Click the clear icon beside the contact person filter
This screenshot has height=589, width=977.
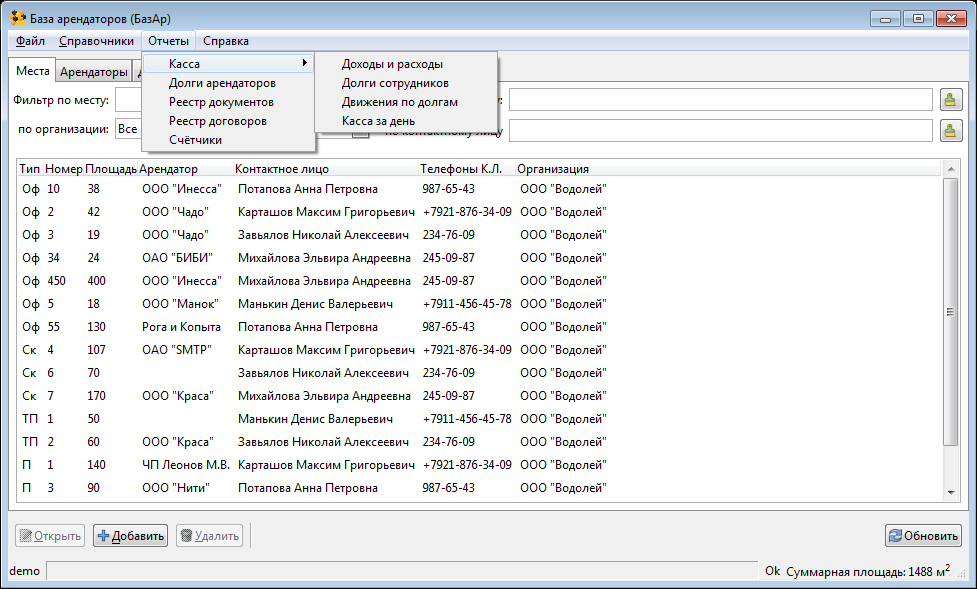[950, 130]
